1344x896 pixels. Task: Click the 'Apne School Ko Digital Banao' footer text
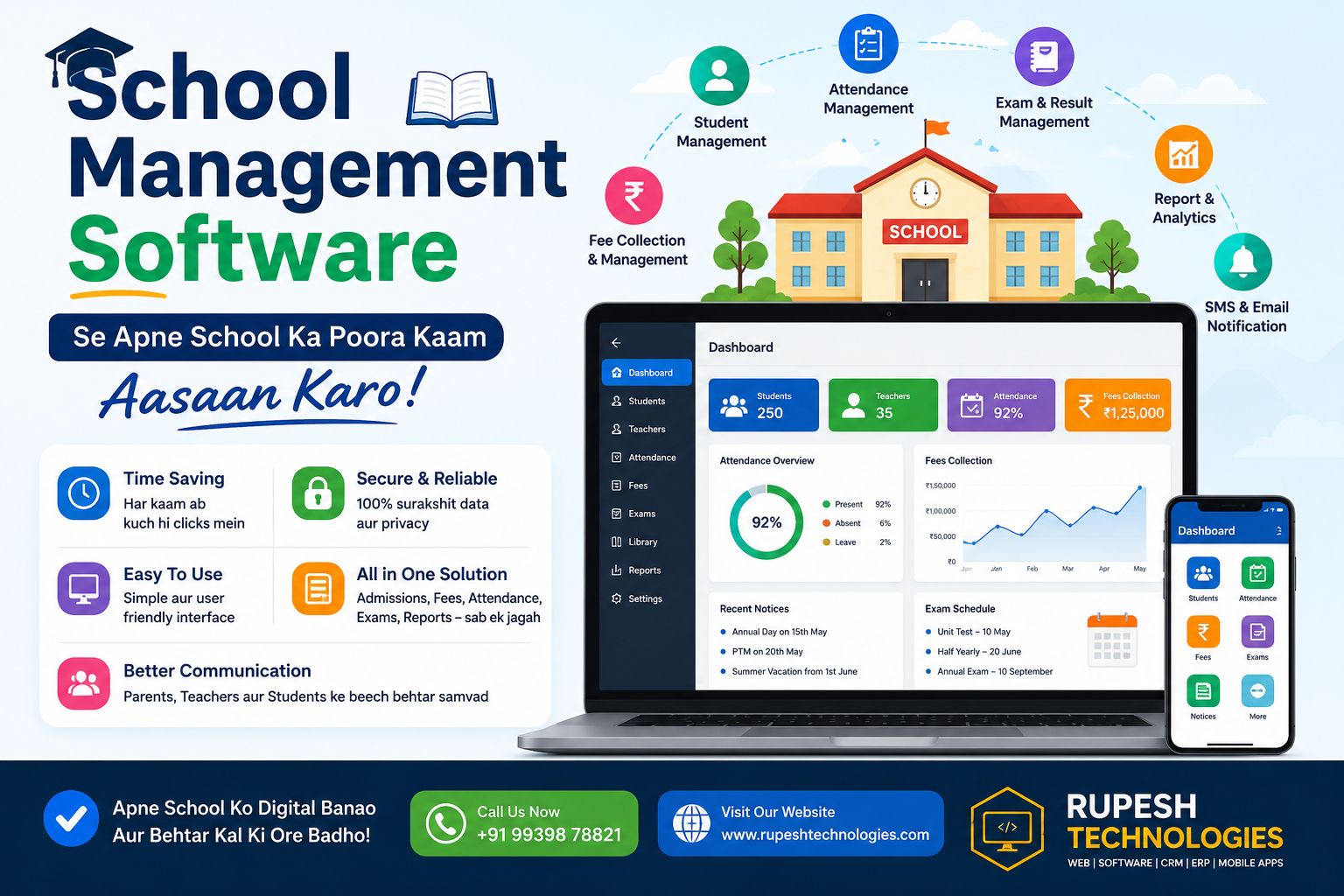[x=244, y=808]
